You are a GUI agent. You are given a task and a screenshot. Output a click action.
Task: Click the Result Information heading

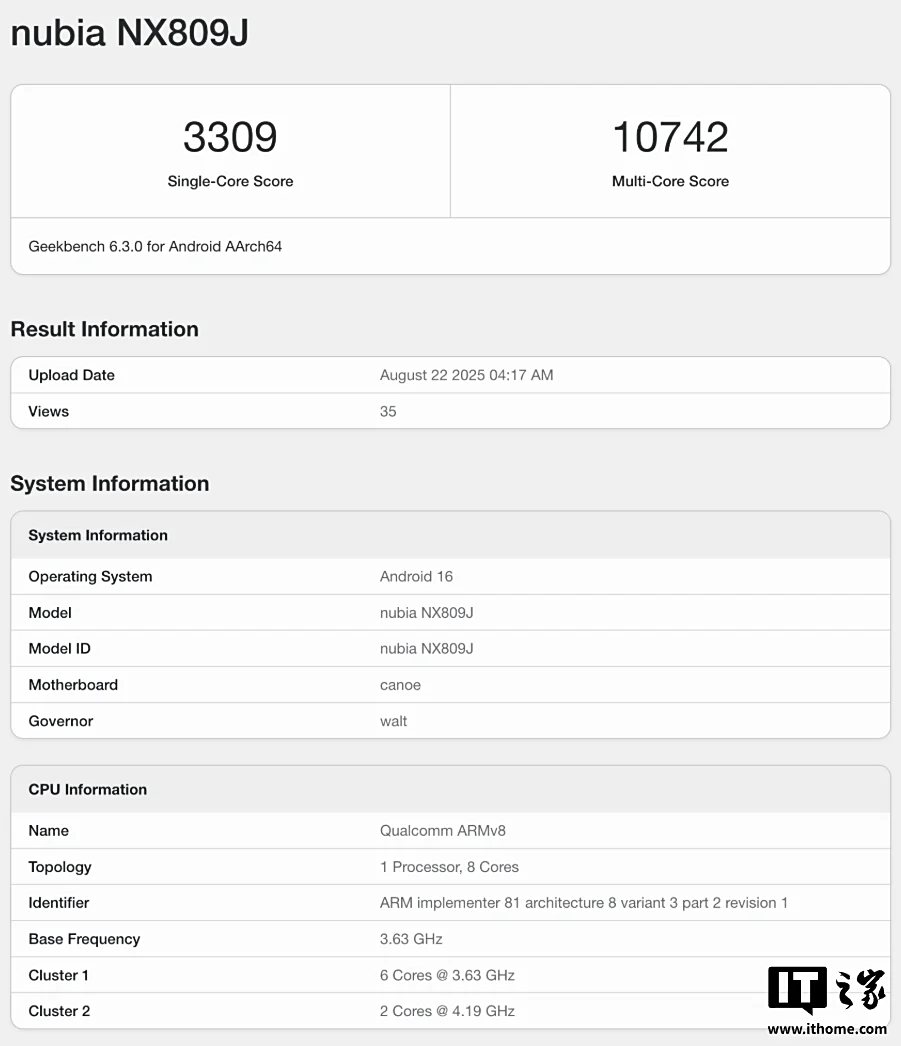[104, 330]
